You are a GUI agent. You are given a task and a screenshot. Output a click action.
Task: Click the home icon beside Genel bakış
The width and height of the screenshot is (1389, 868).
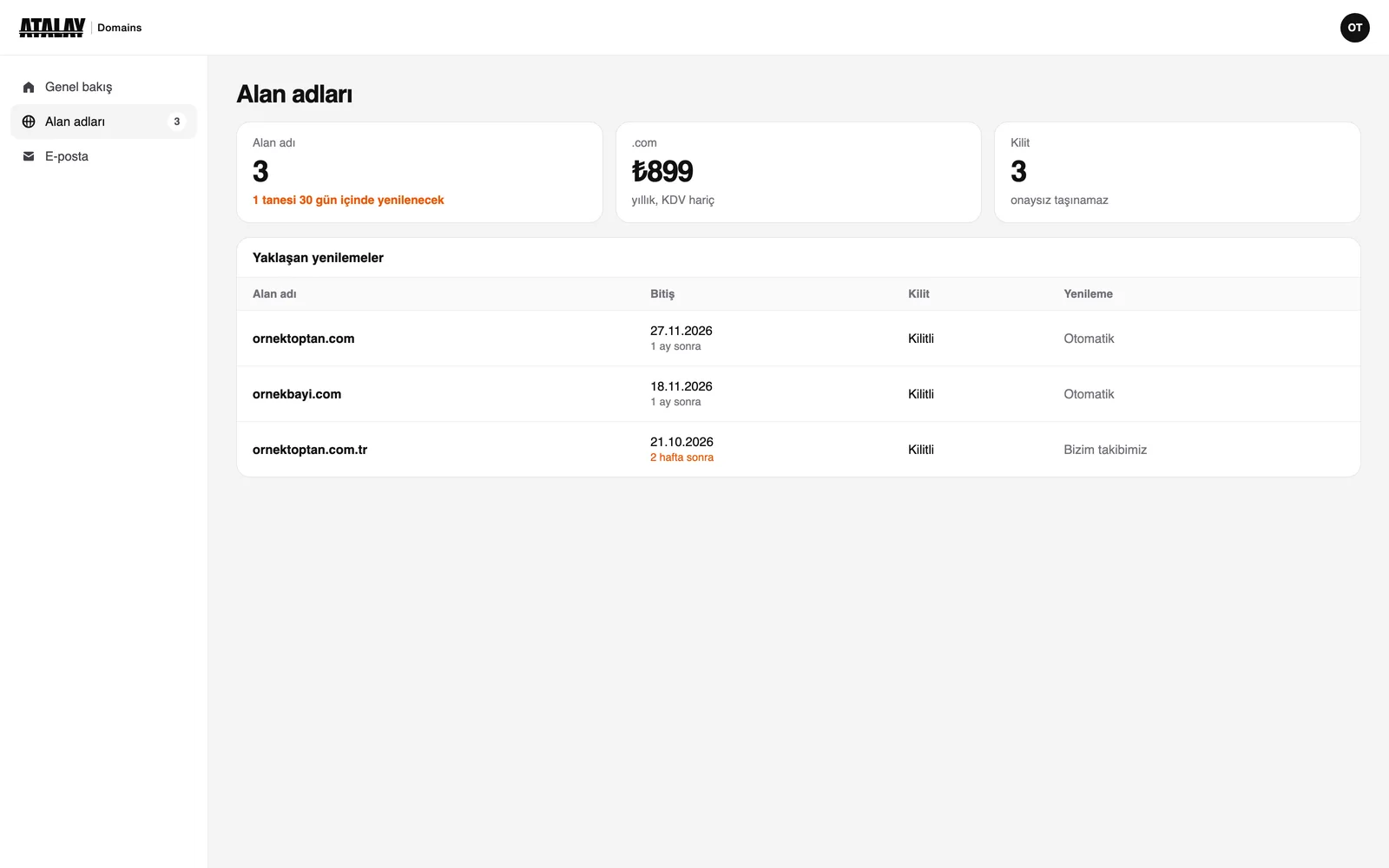point(29,87)
